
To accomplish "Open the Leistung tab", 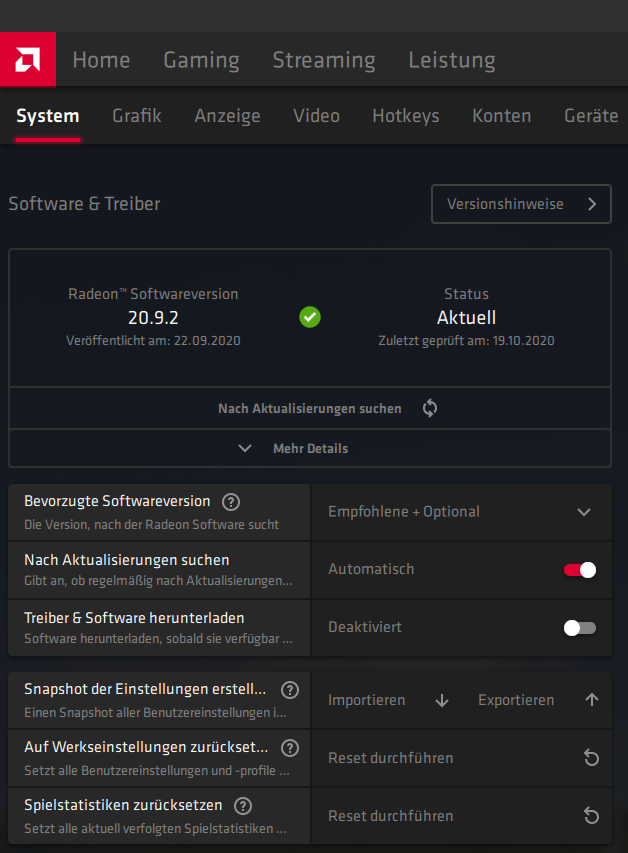I will tap(452, 60).
